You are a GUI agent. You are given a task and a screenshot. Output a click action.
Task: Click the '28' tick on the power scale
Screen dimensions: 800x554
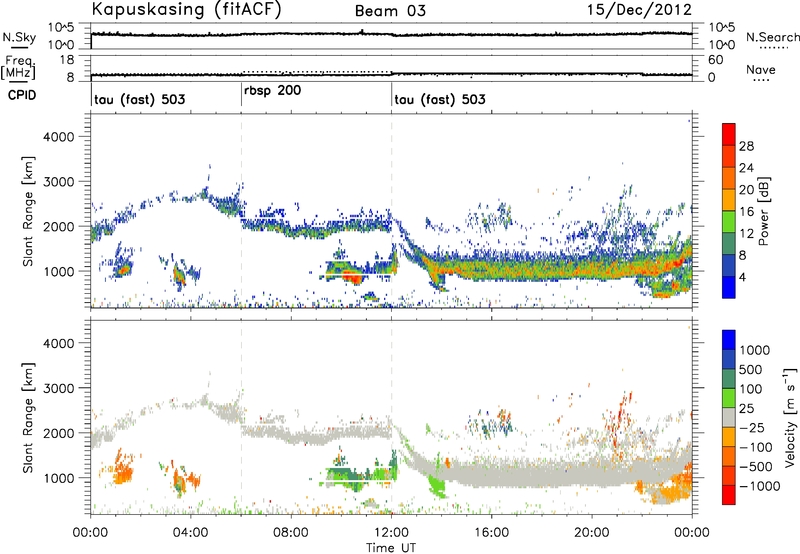coord(746,146)
